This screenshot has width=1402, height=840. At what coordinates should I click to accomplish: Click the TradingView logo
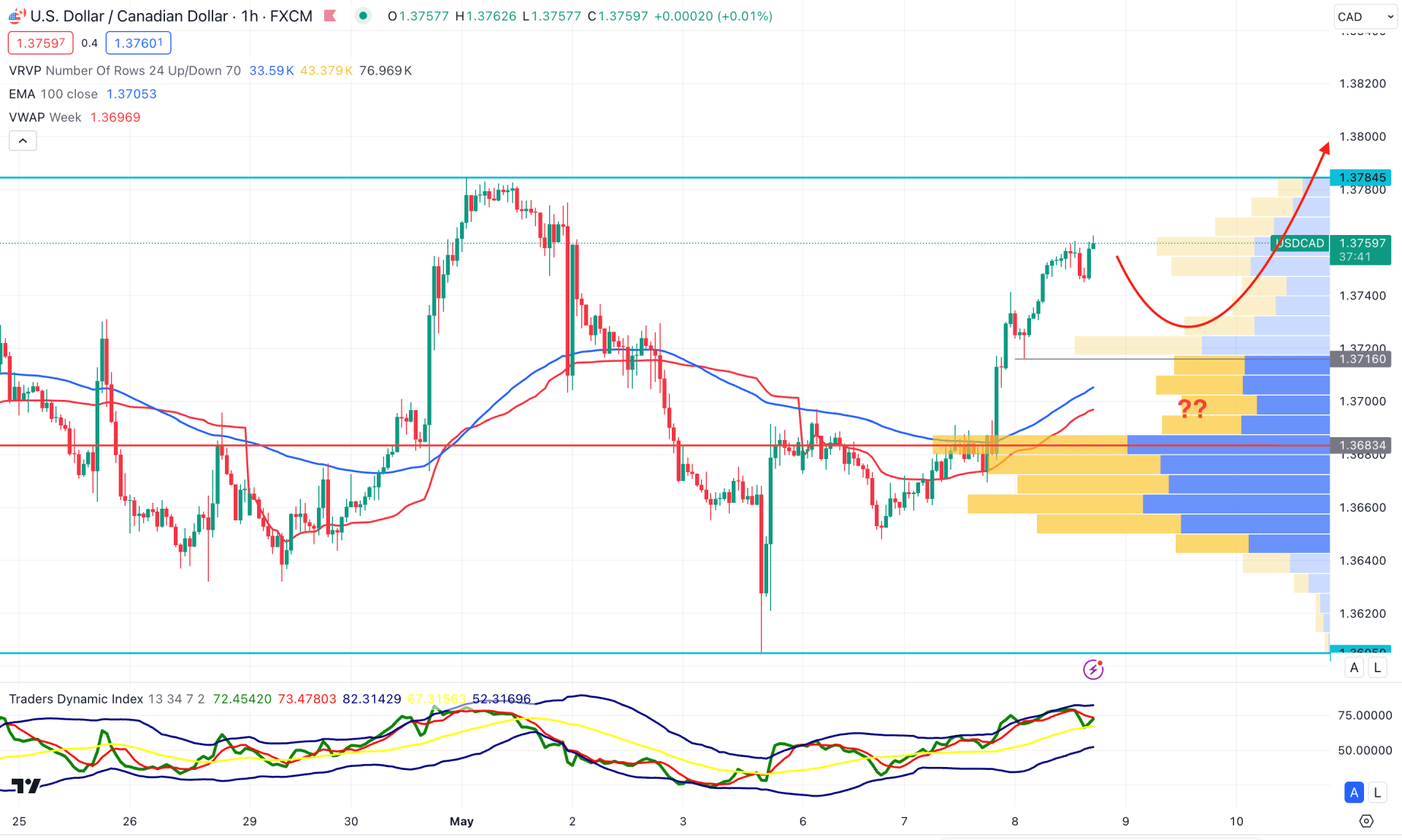[x=26, y=786]
